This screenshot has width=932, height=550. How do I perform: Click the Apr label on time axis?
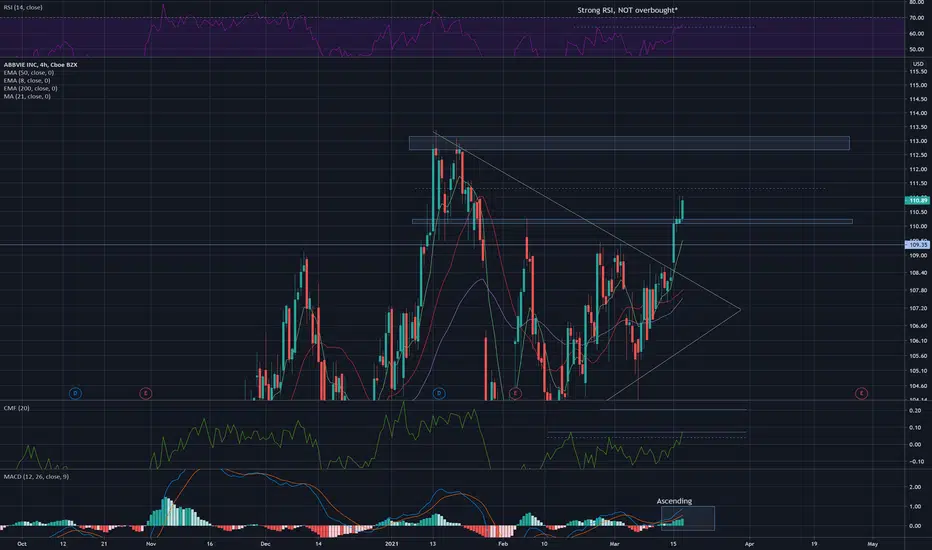(750, 543)
